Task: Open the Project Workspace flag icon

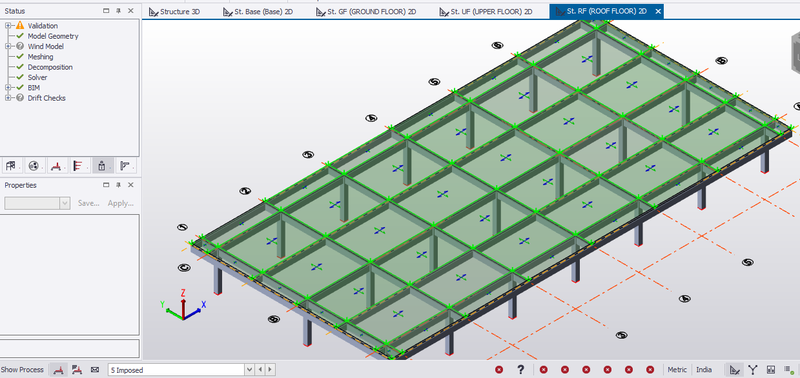Action: 10,166
